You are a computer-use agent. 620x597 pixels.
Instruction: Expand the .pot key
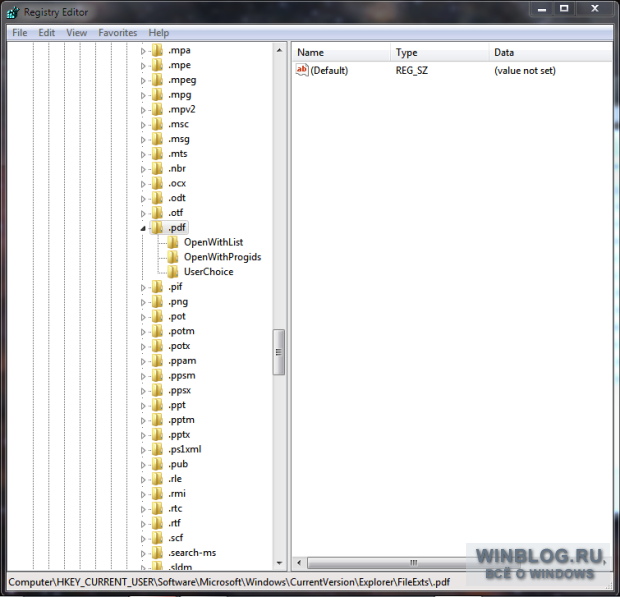click(x=143, y=317)
